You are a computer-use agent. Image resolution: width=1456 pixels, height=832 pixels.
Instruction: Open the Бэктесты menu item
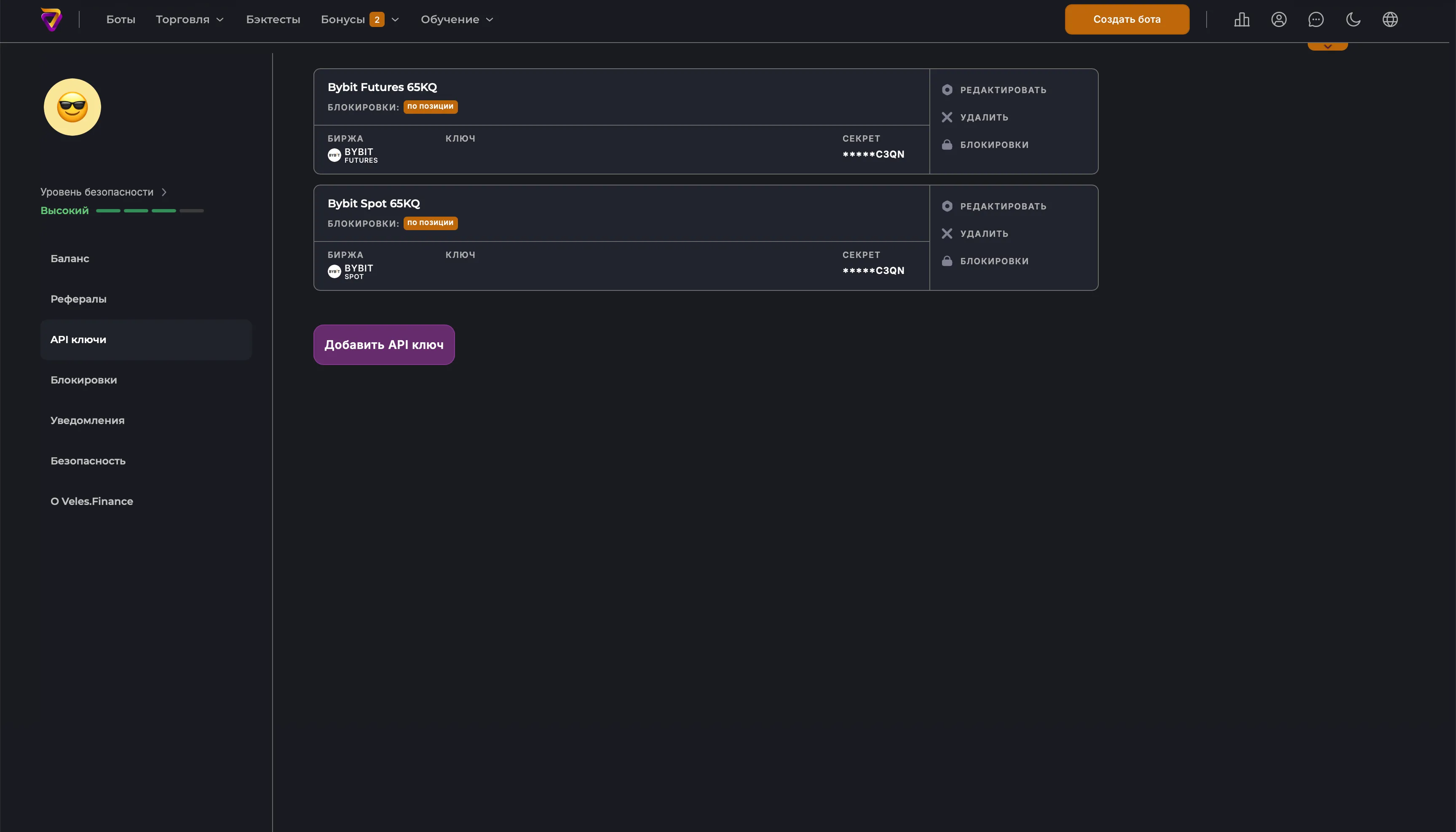(x=273, y=19)
